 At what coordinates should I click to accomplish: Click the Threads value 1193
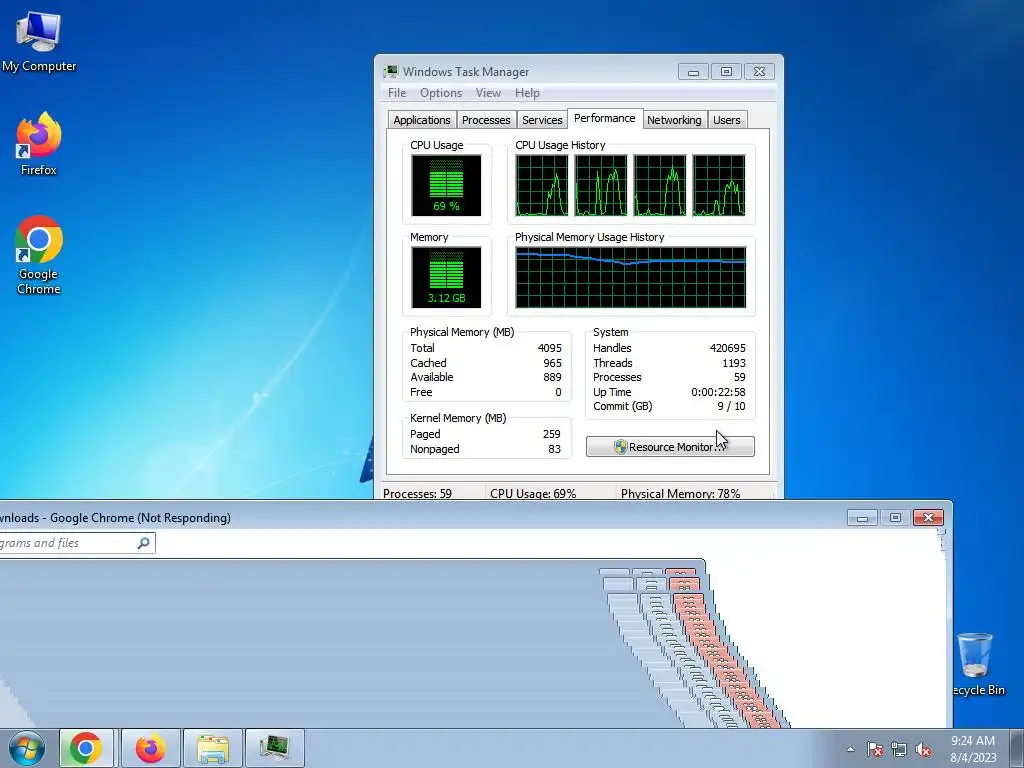coord(734,363)
